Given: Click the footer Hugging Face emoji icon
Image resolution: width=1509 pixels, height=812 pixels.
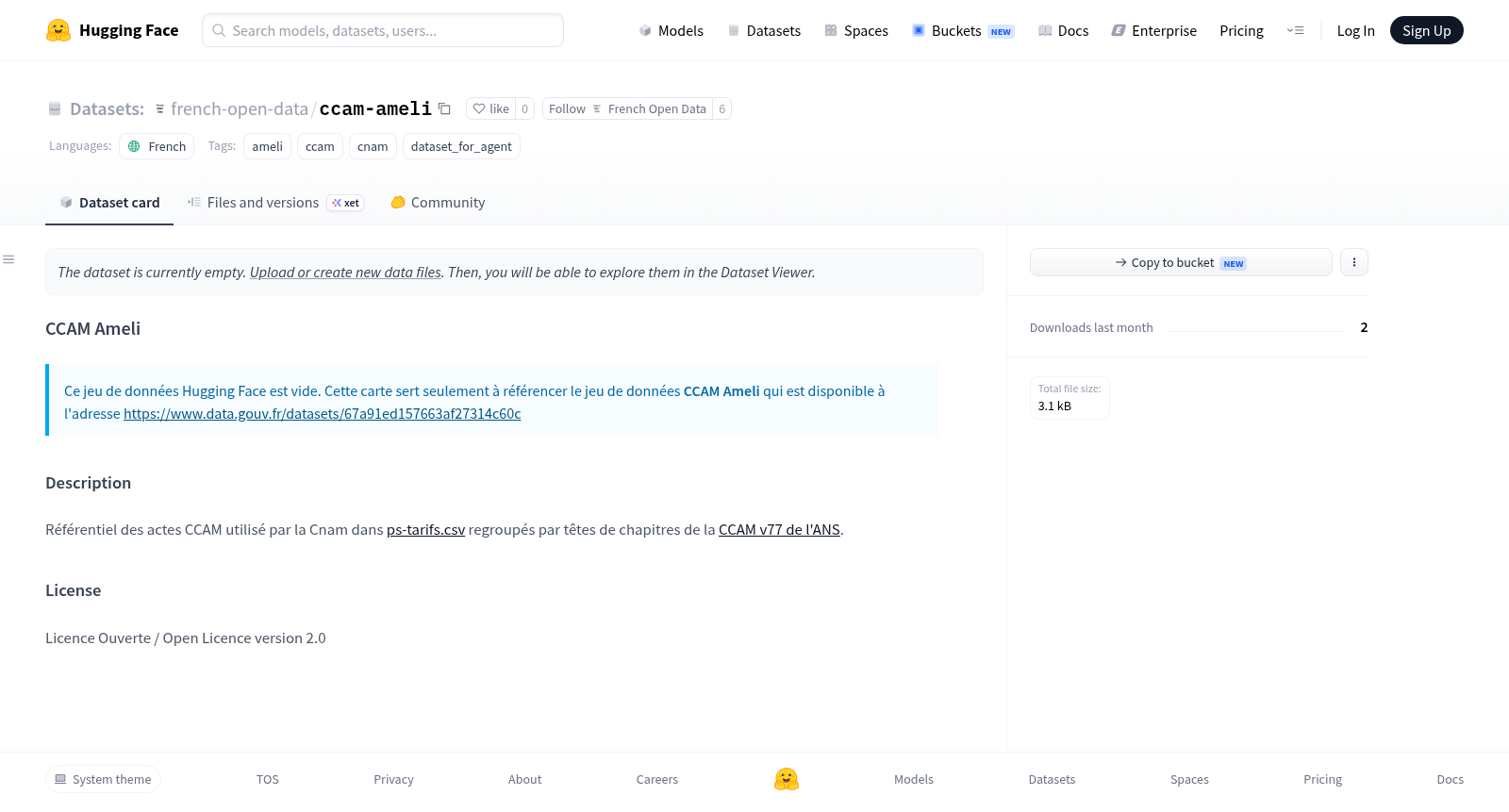Looking at the screenshot, I should click(x=787, y=779).
